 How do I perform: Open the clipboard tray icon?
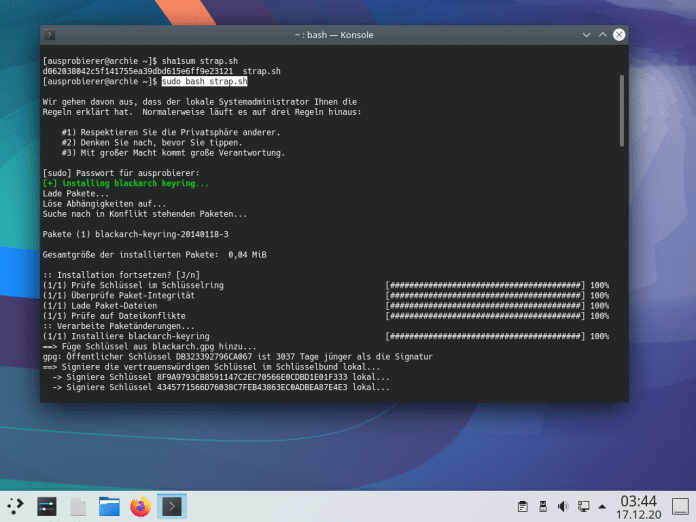pos(523,507)
